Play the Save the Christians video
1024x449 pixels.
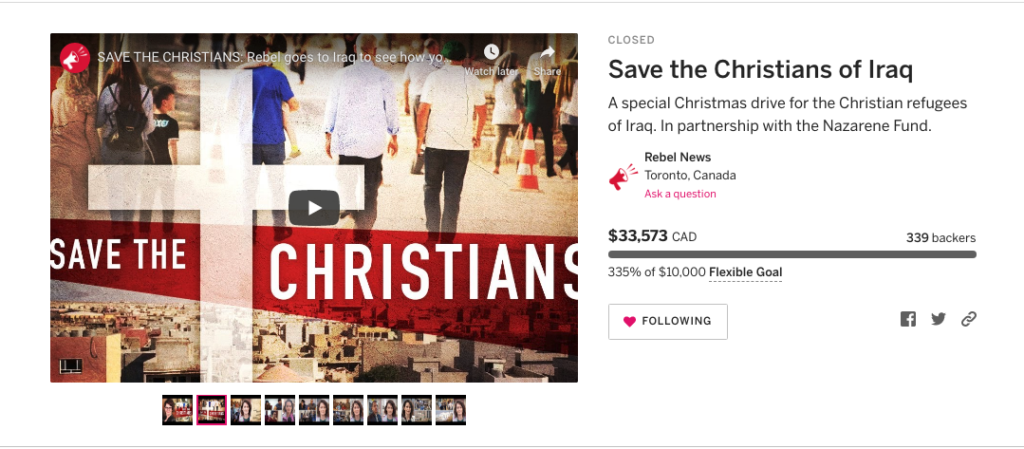tap(313, 208)
